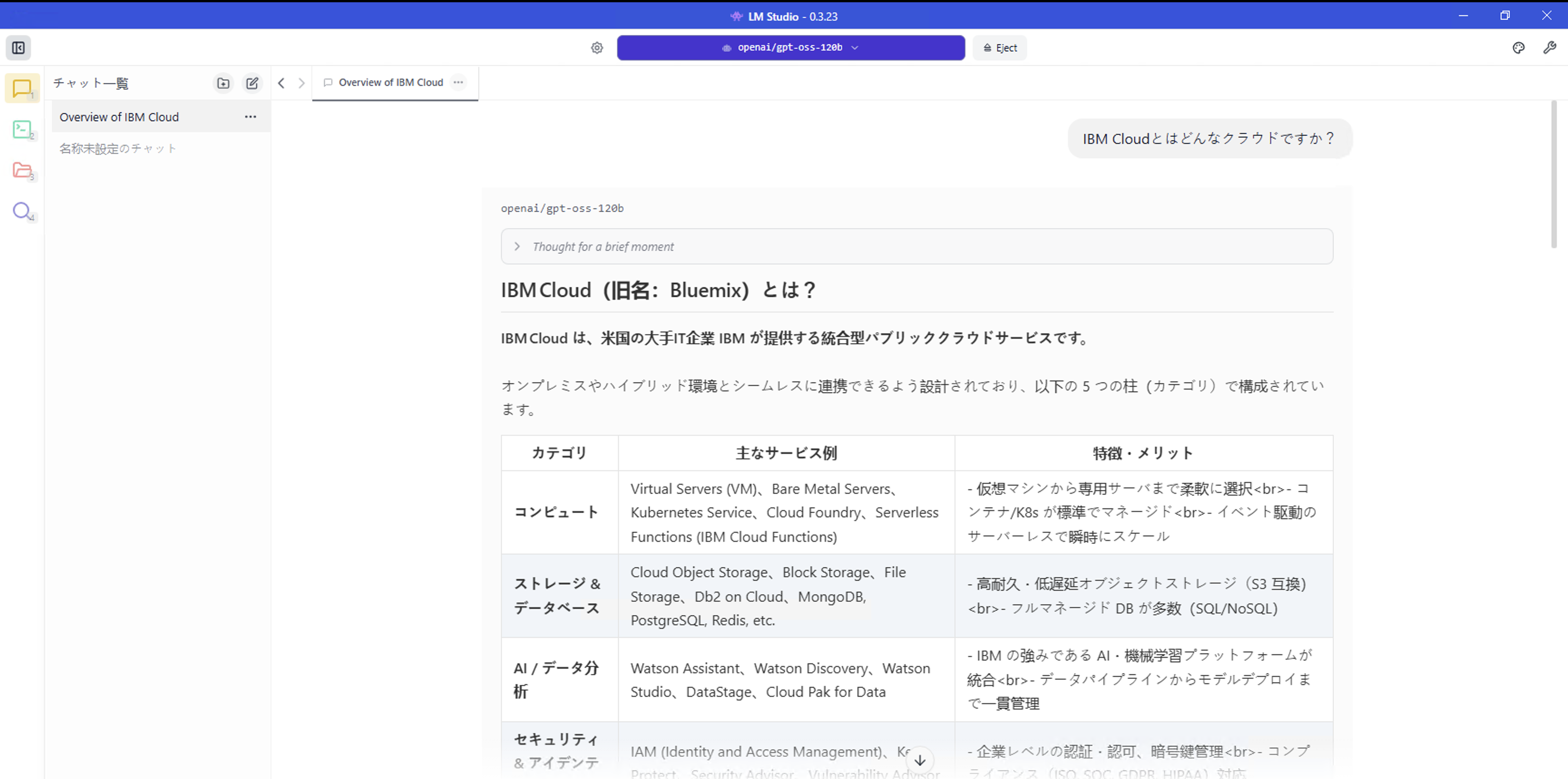Screen dimensions: 1568x779
Task: Open model settings gear icon
Action: tap(597, 48)
